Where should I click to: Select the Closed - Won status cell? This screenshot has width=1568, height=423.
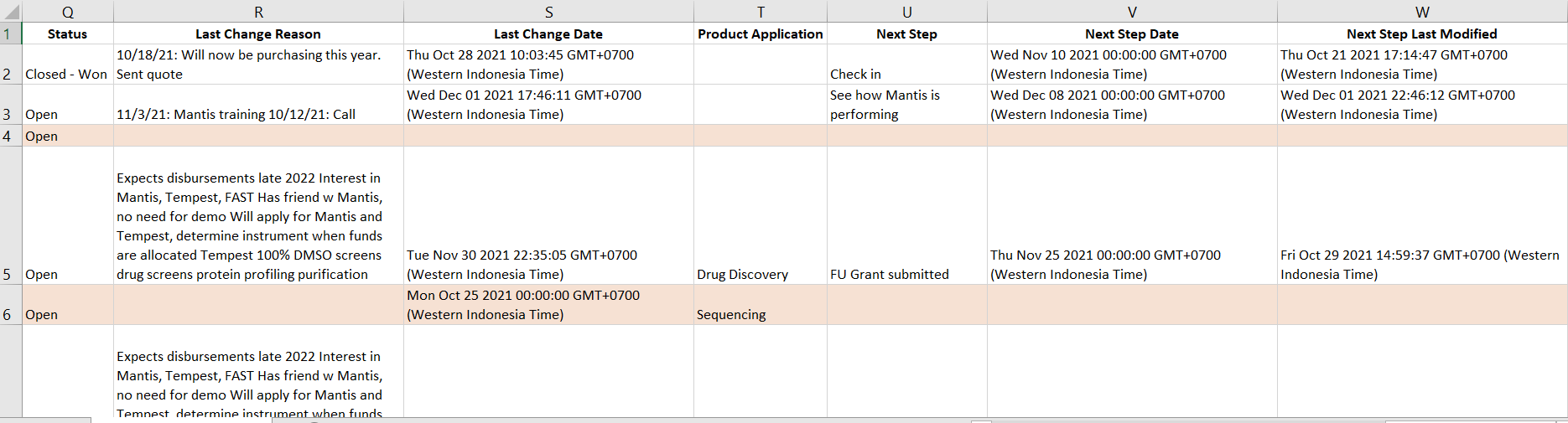68,64
